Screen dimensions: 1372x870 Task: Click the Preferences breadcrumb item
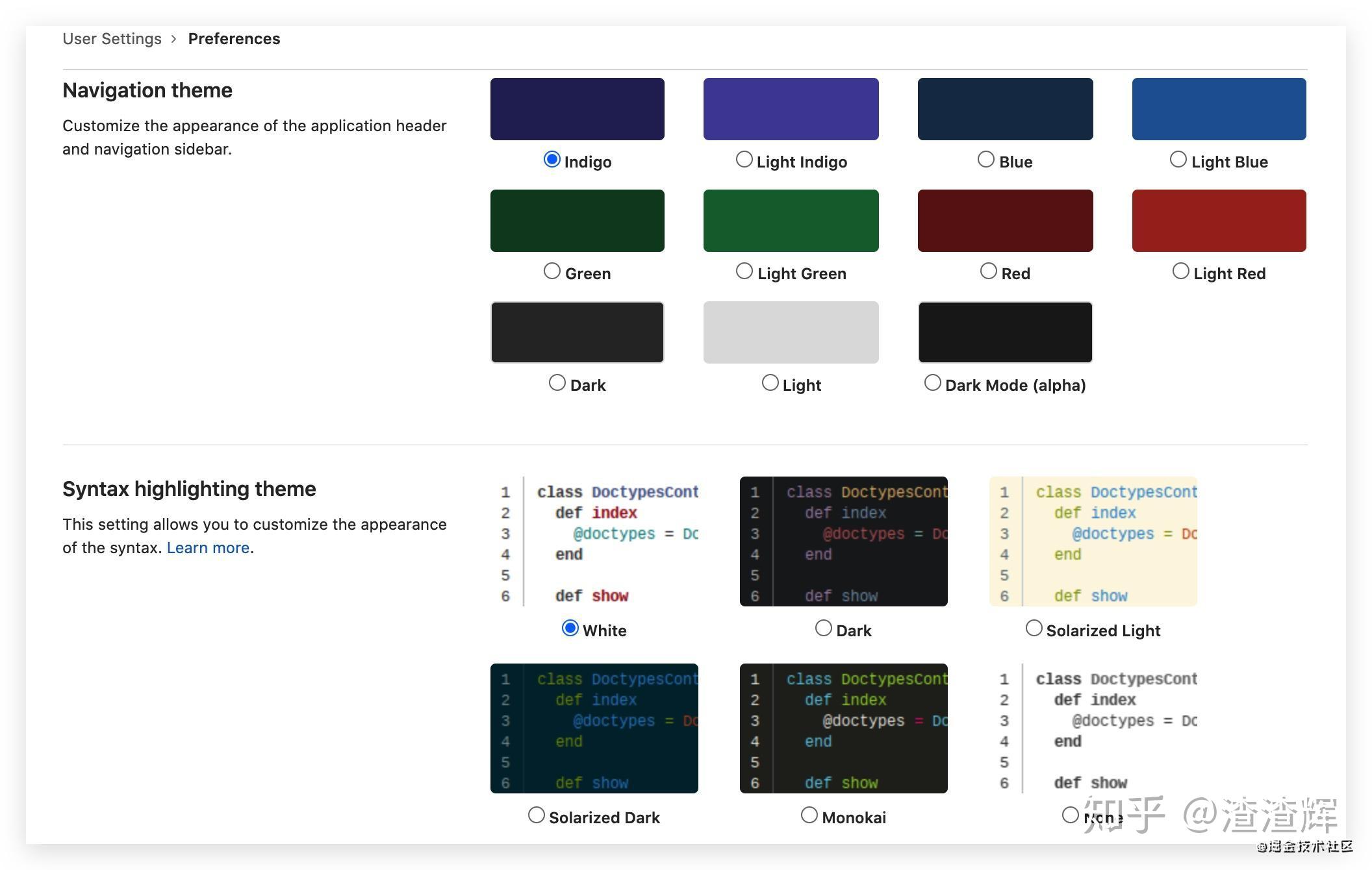pyautogui.click(x=235, y=38)
